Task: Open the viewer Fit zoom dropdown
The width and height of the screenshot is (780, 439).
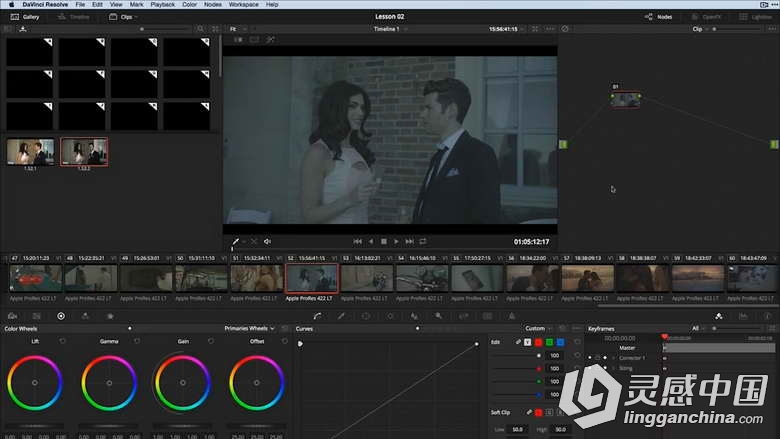Action: click(238, 29)
